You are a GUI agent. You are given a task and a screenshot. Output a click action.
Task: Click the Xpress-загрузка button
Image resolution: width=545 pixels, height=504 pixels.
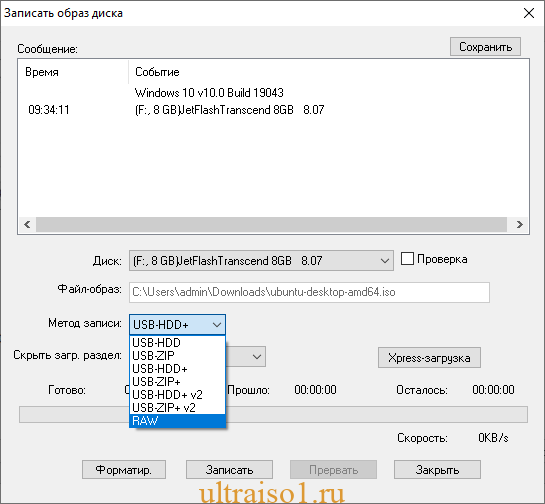coord(429,358)
